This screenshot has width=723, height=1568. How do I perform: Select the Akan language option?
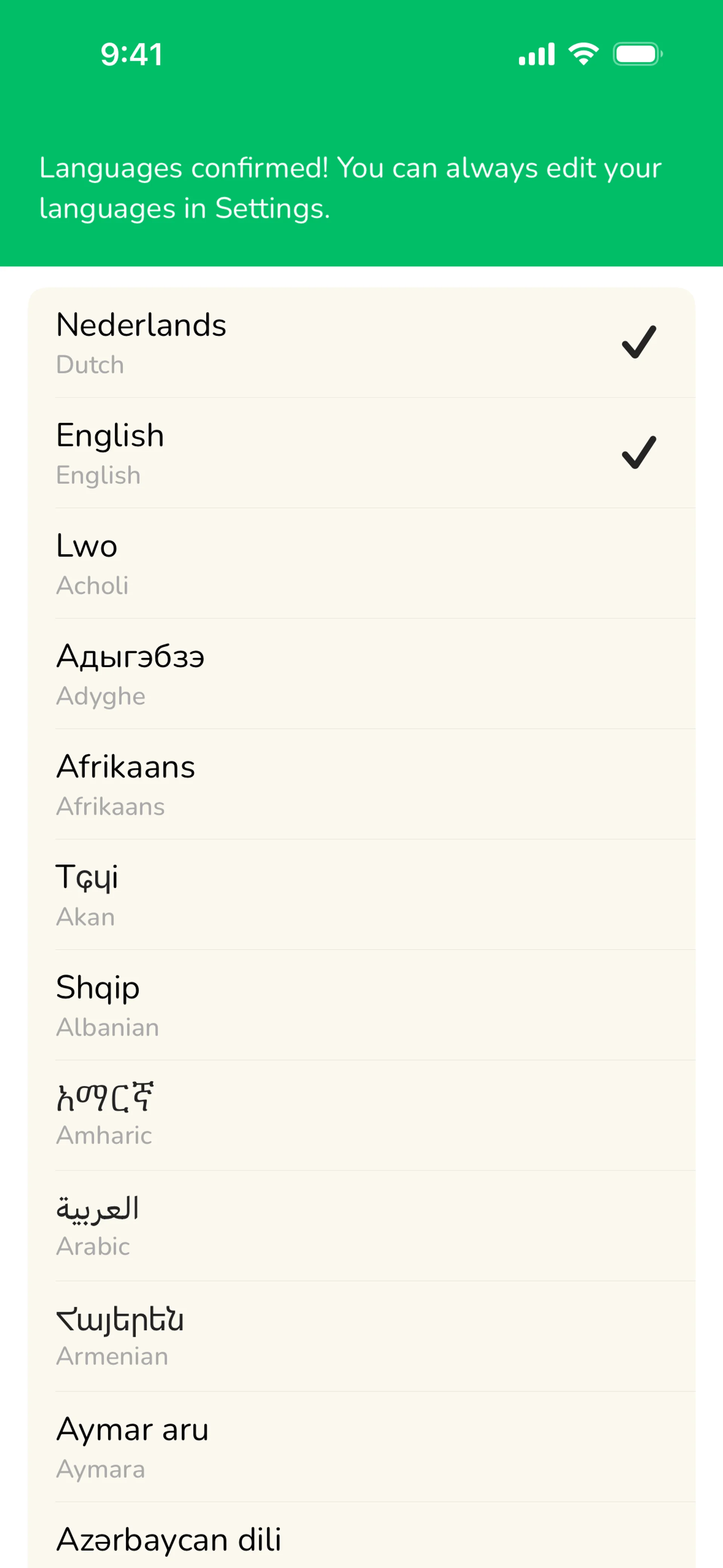point(361,894)
